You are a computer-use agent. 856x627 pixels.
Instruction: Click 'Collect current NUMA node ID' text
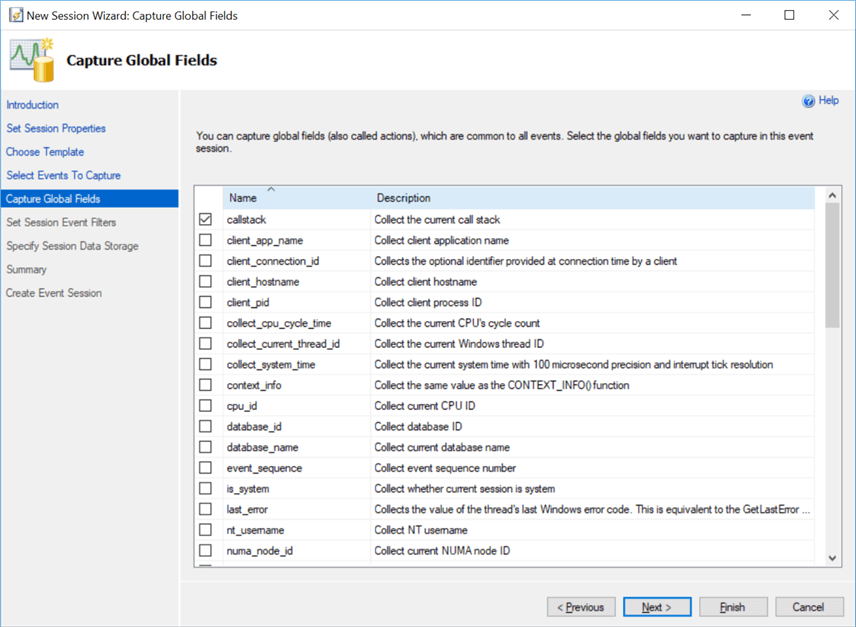point(442,551)
